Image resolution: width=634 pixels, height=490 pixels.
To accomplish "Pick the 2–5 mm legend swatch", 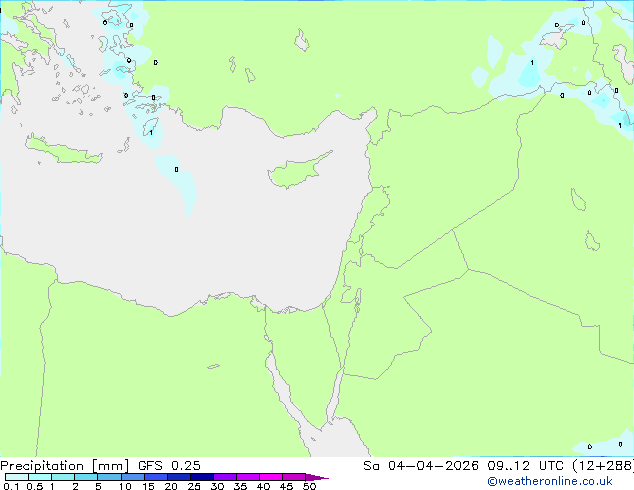I will [x=86, y=477].
